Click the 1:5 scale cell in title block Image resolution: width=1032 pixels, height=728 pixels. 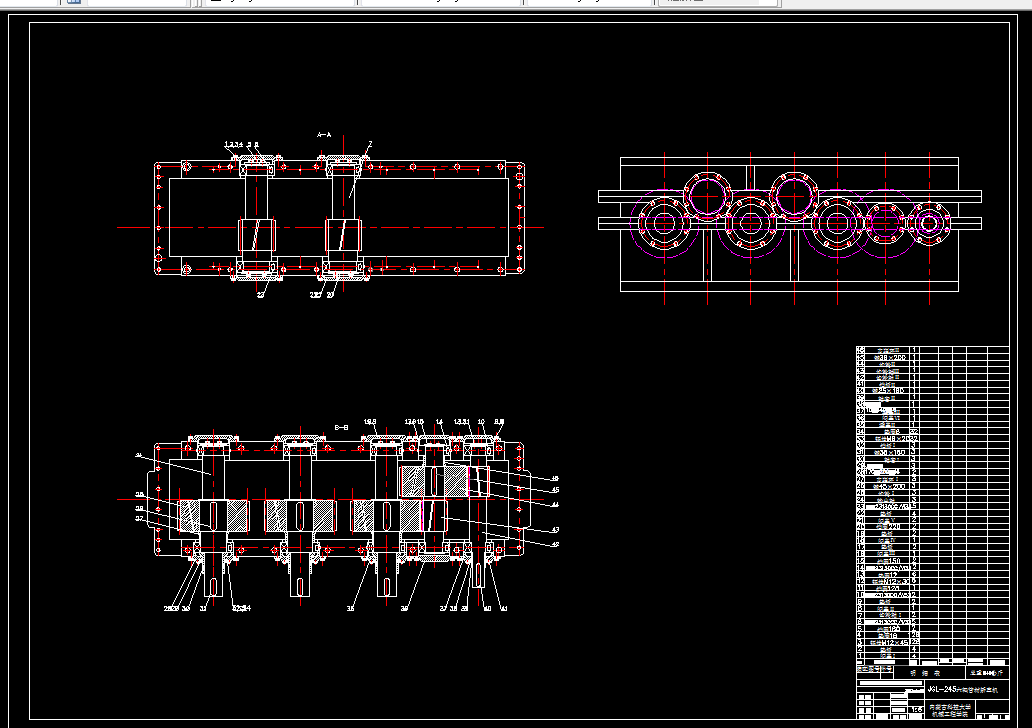click(x=916, y=710)
